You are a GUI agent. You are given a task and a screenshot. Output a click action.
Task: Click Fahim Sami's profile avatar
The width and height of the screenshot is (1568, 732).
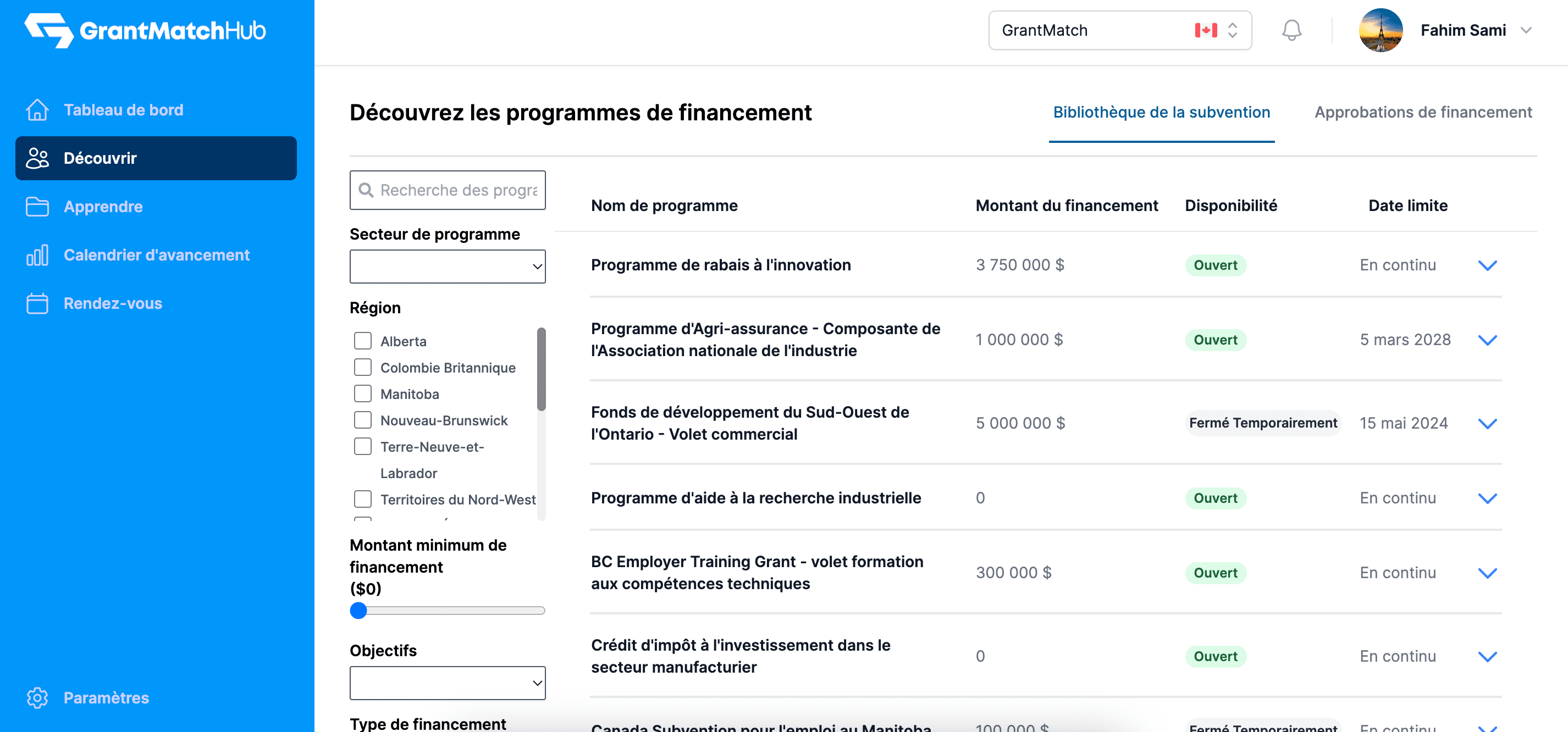(1380, 30)
